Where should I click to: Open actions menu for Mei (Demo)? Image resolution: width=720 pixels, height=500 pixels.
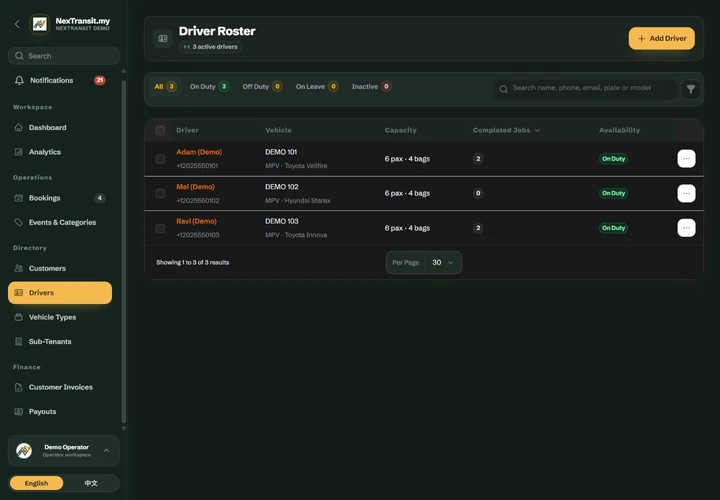pos(686,193)
